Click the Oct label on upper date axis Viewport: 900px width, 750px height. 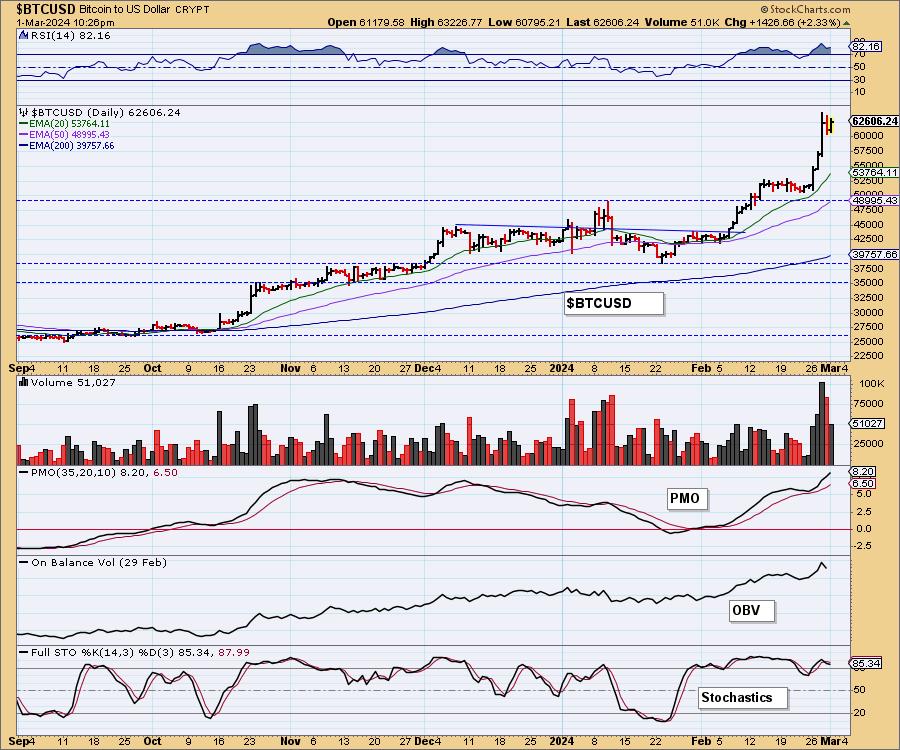[x=153, y=368]
